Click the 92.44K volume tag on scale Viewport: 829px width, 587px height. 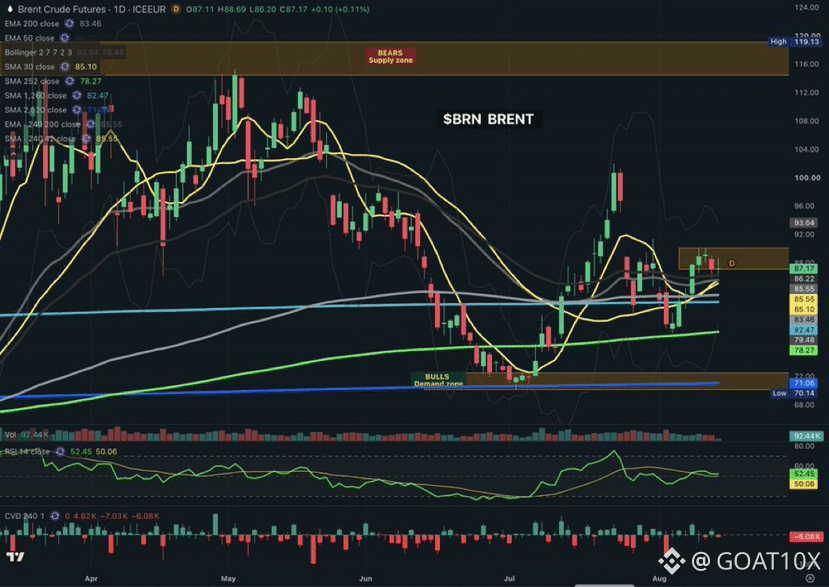(x=806, y=436)
